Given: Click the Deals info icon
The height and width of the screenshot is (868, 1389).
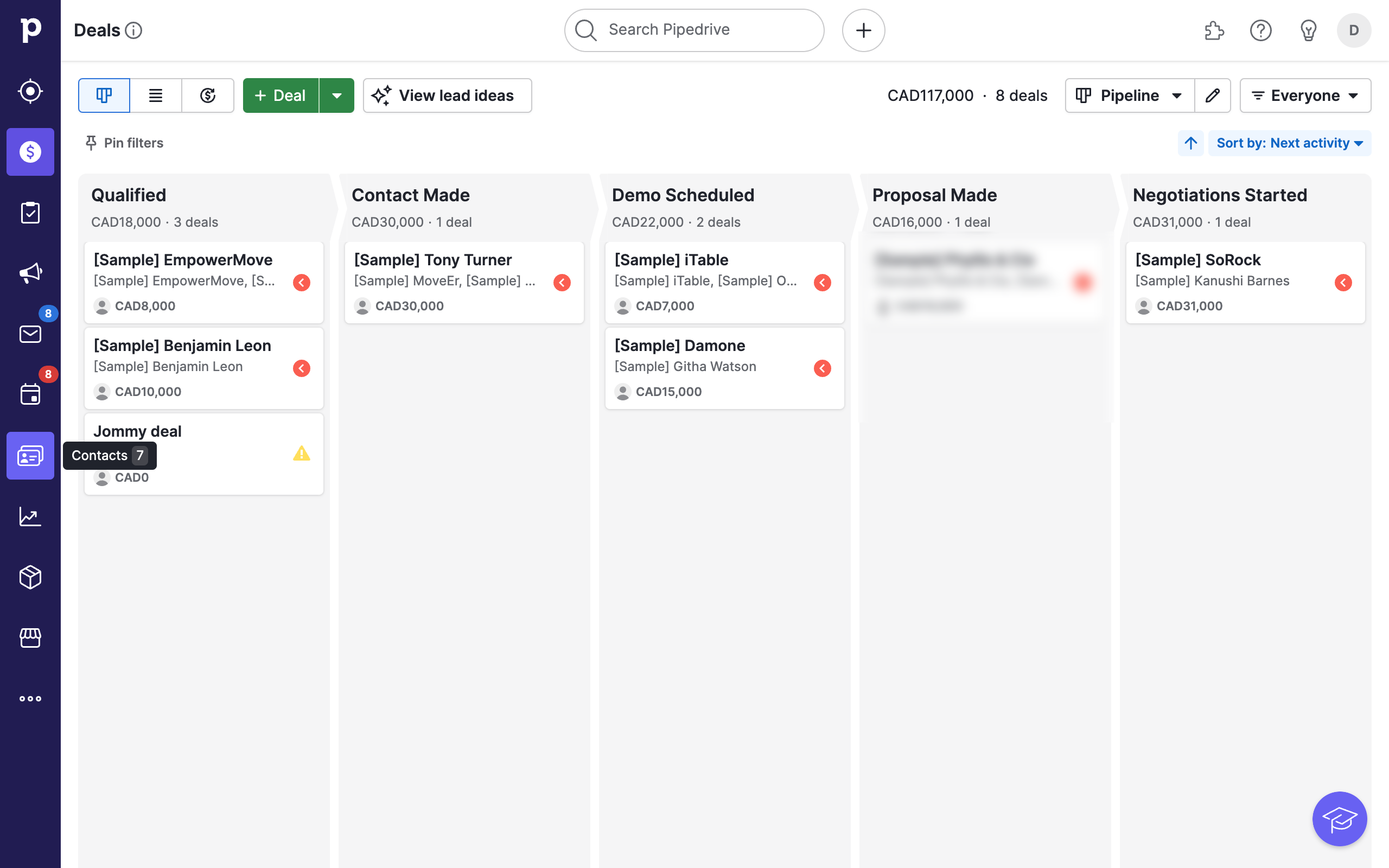Looking at the screenshot, I should click(133, 30).
